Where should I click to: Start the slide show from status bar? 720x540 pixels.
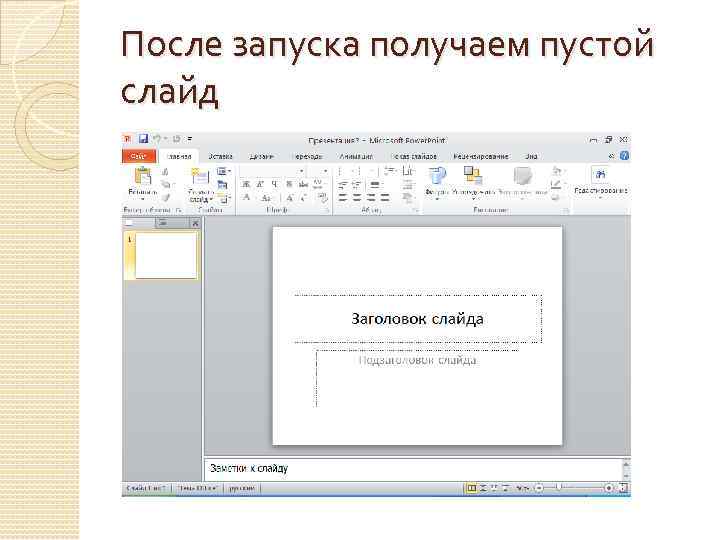[506, 488]
